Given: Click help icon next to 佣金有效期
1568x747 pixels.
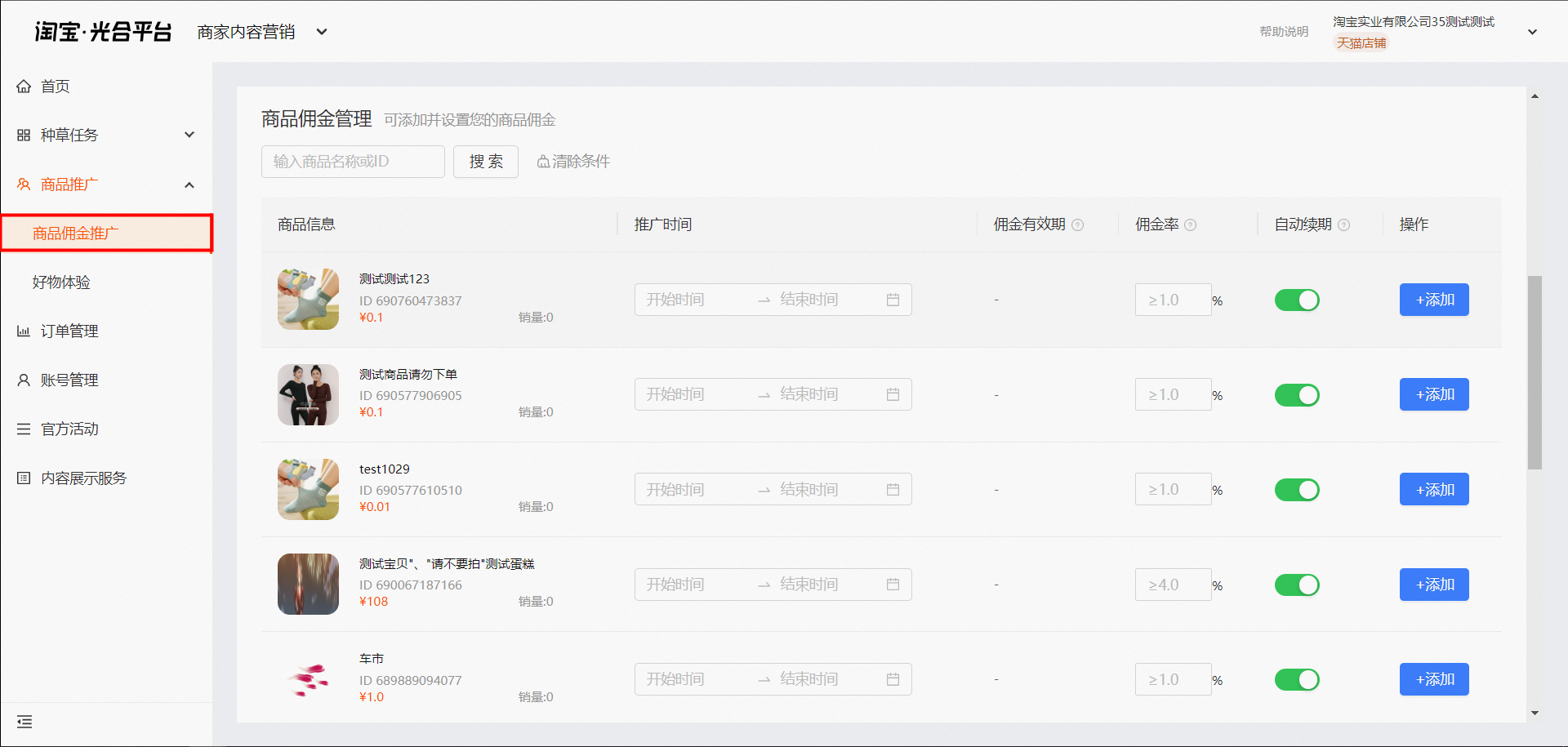Looking at the screenshot, I should pyautogui.click(x=1078, y=225).
